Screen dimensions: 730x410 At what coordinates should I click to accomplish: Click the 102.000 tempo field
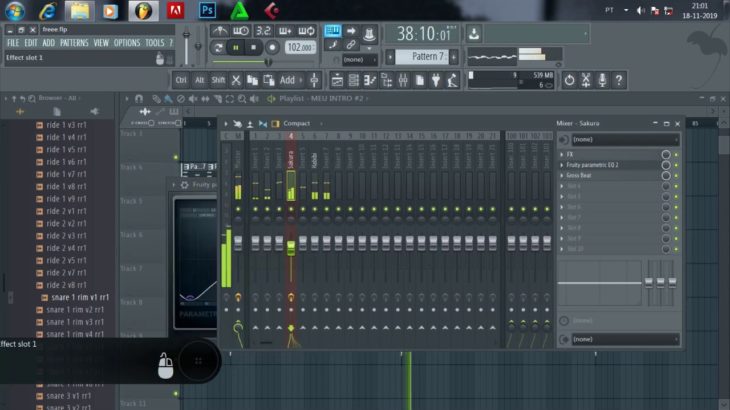click(x=300, y=47)
